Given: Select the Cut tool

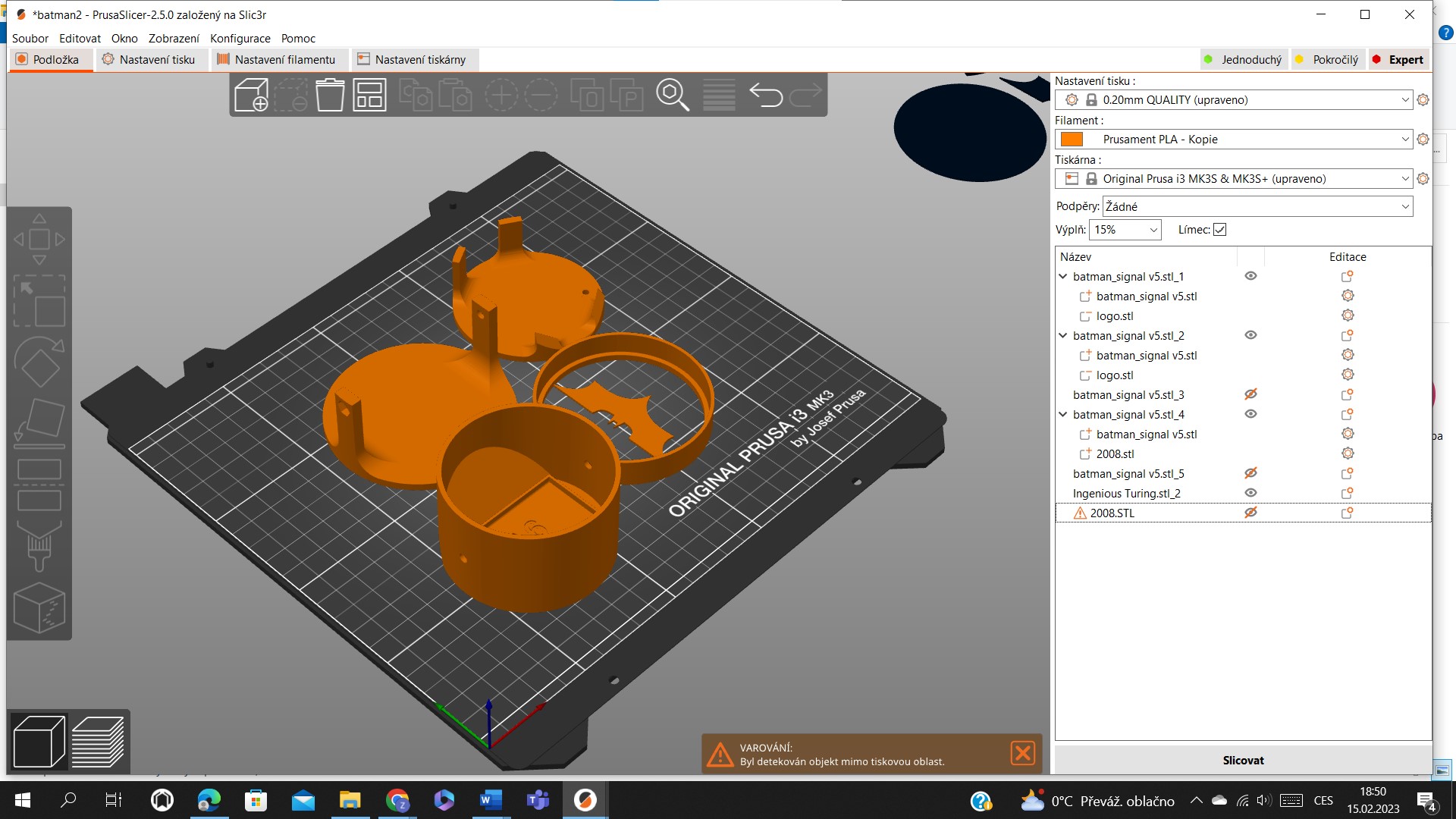Looking at the screenshot, I should click(x=39, y=485).
